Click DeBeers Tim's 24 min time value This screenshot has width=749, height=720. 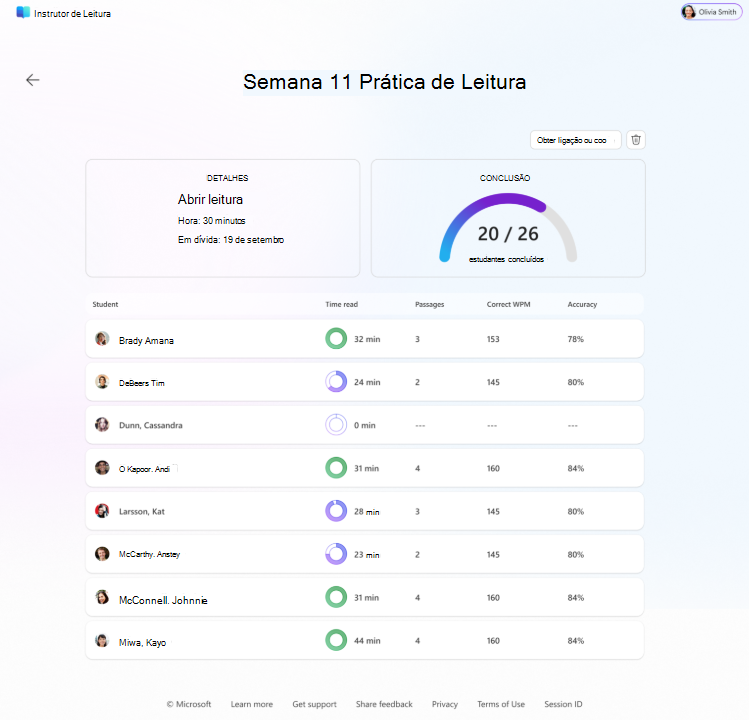[x=367, y=382]
